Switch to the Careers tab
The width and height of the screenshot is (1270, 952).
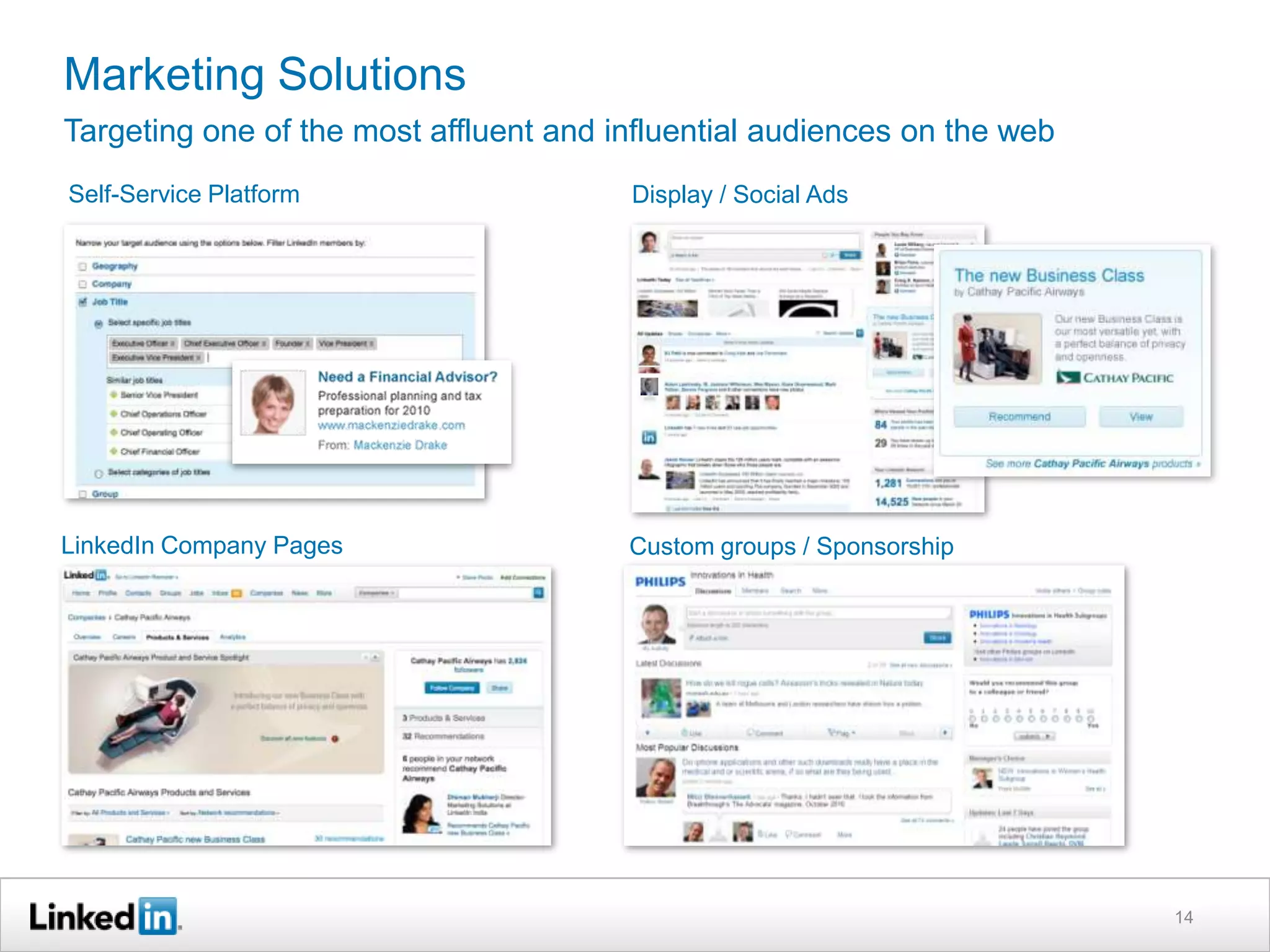click(124, 637)
